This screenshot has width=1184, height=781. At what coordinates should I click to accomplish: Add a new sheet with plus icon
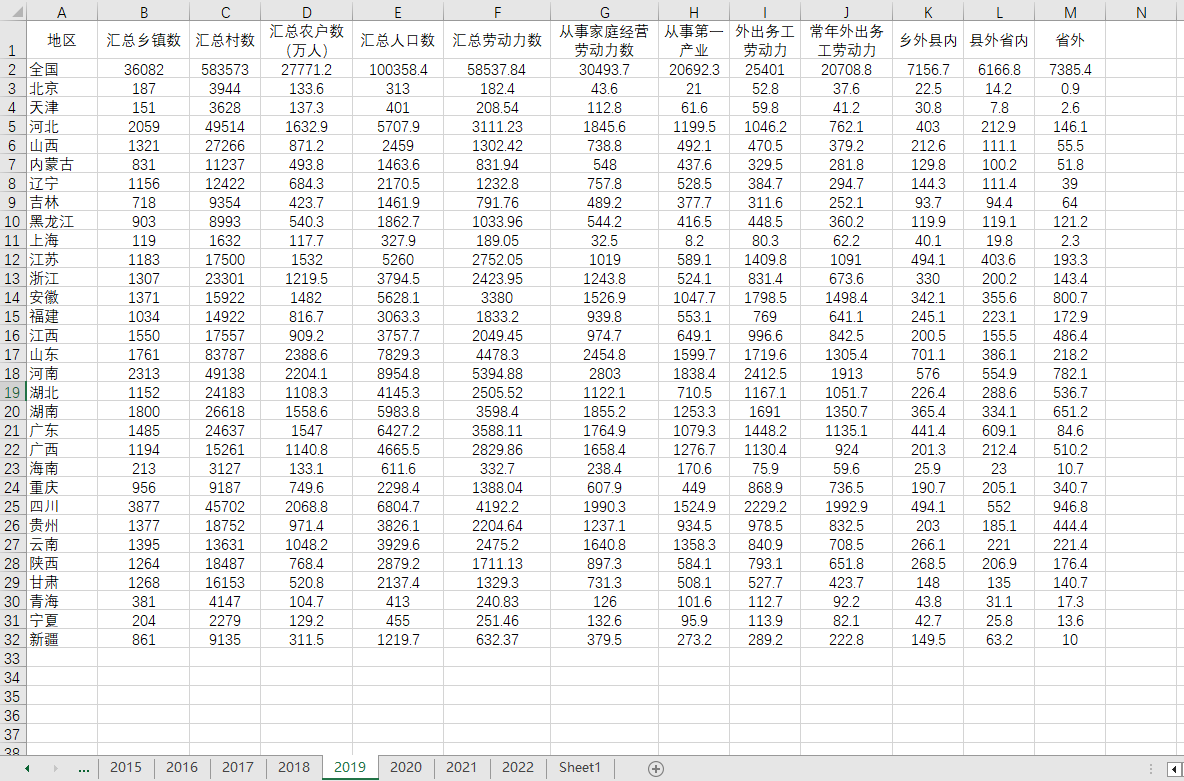click(656, 768)
